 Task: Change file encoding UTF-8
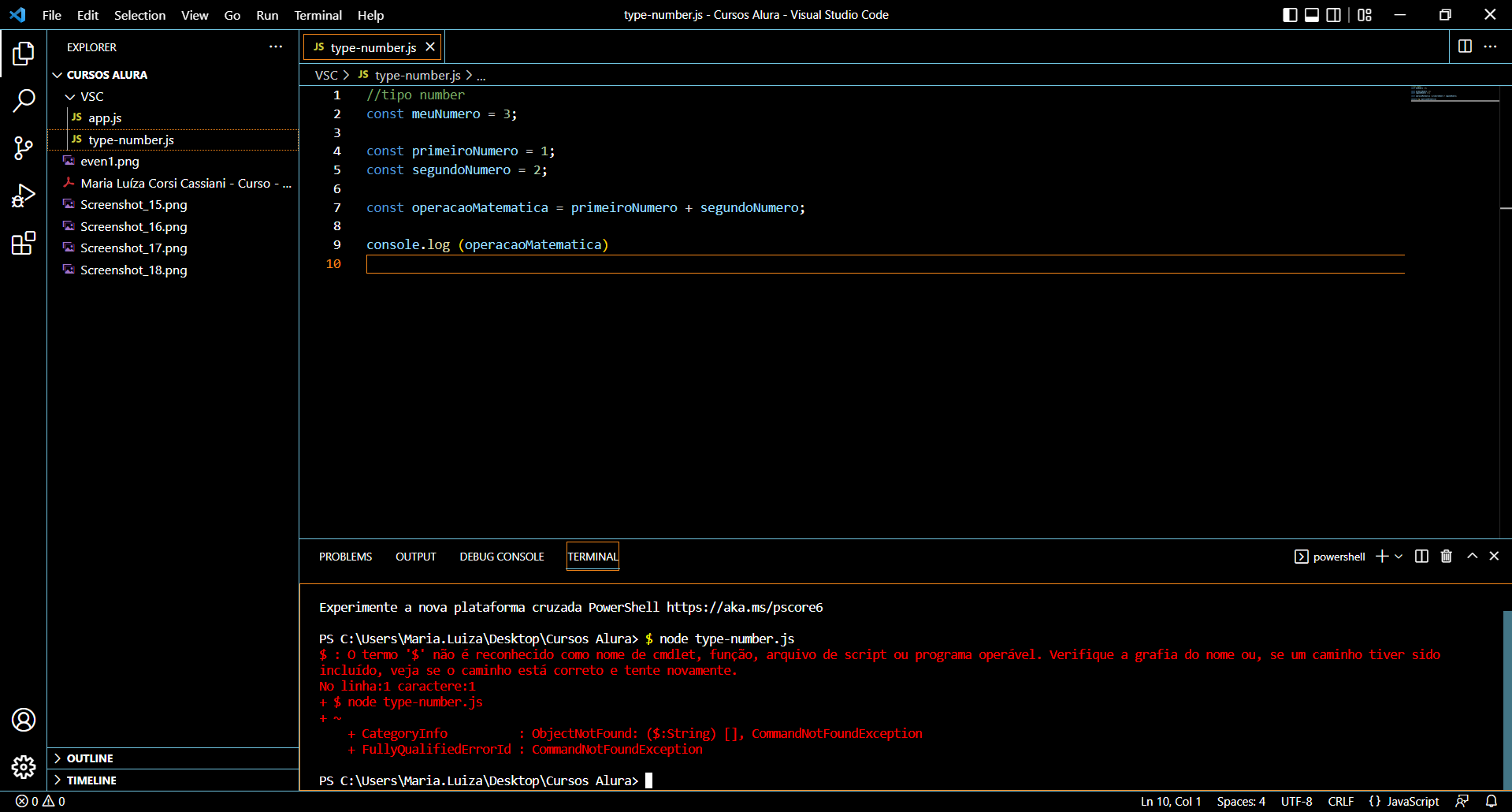(x=1296, y=801)
